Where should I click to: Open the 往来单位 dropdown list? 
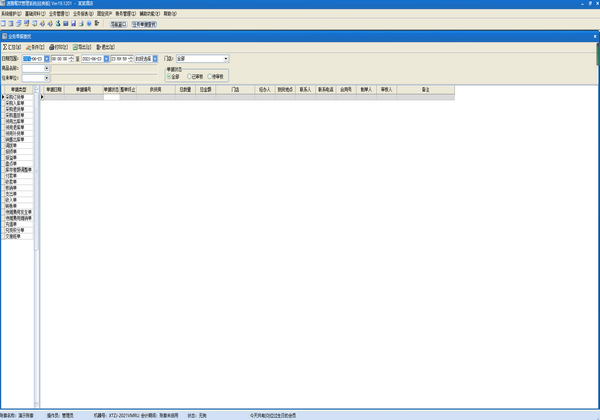click(47, 77)
